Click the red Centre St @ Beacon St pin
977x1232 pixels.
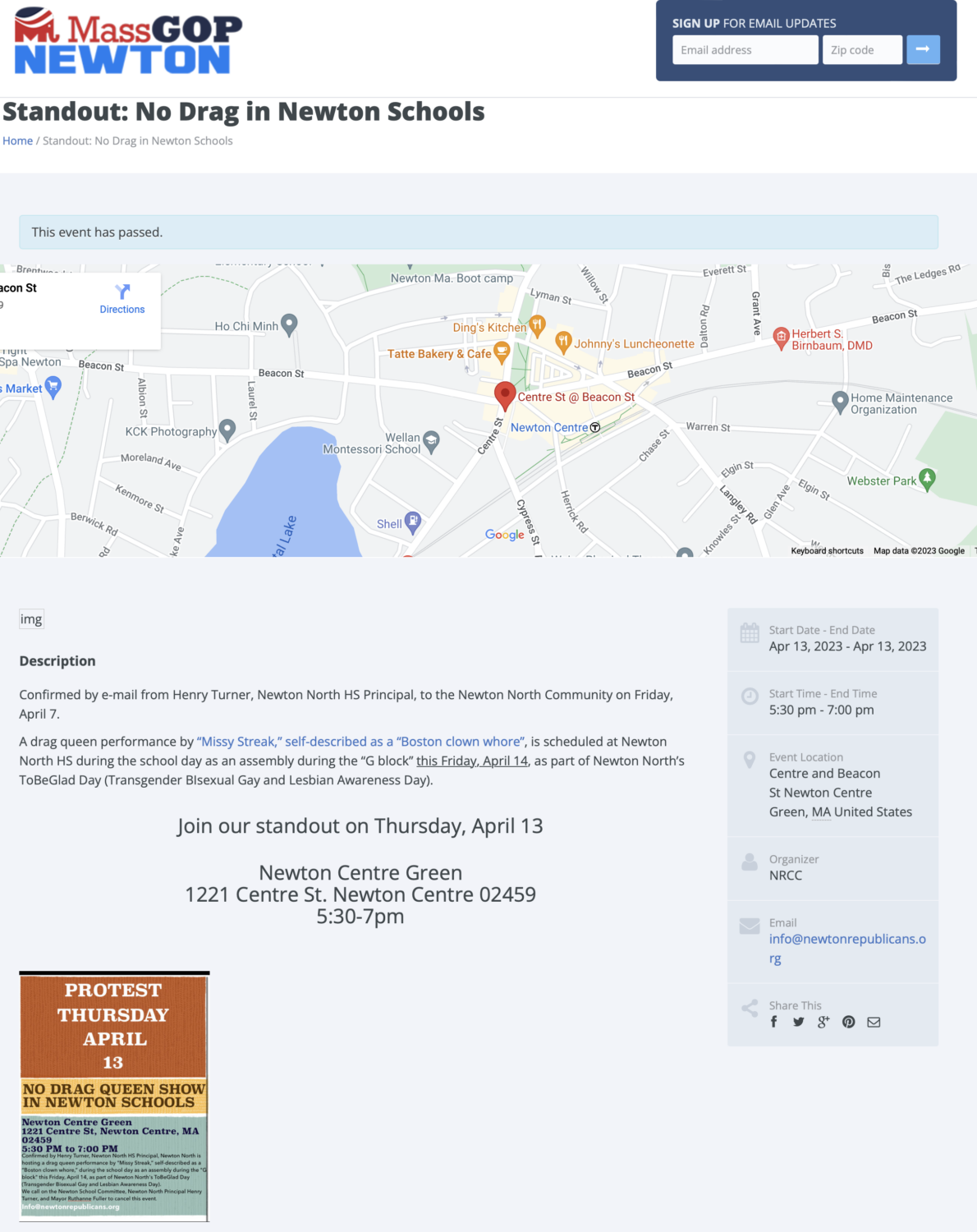click(x=505, y=395)
